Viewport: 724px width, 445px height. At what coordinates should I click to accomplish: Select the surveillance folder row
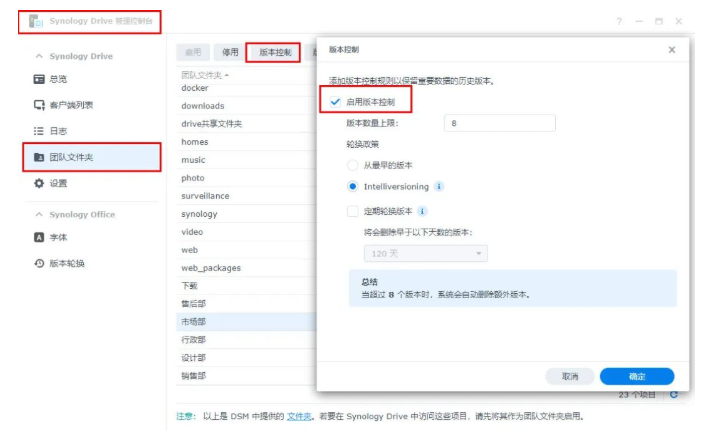click(246, 196)
